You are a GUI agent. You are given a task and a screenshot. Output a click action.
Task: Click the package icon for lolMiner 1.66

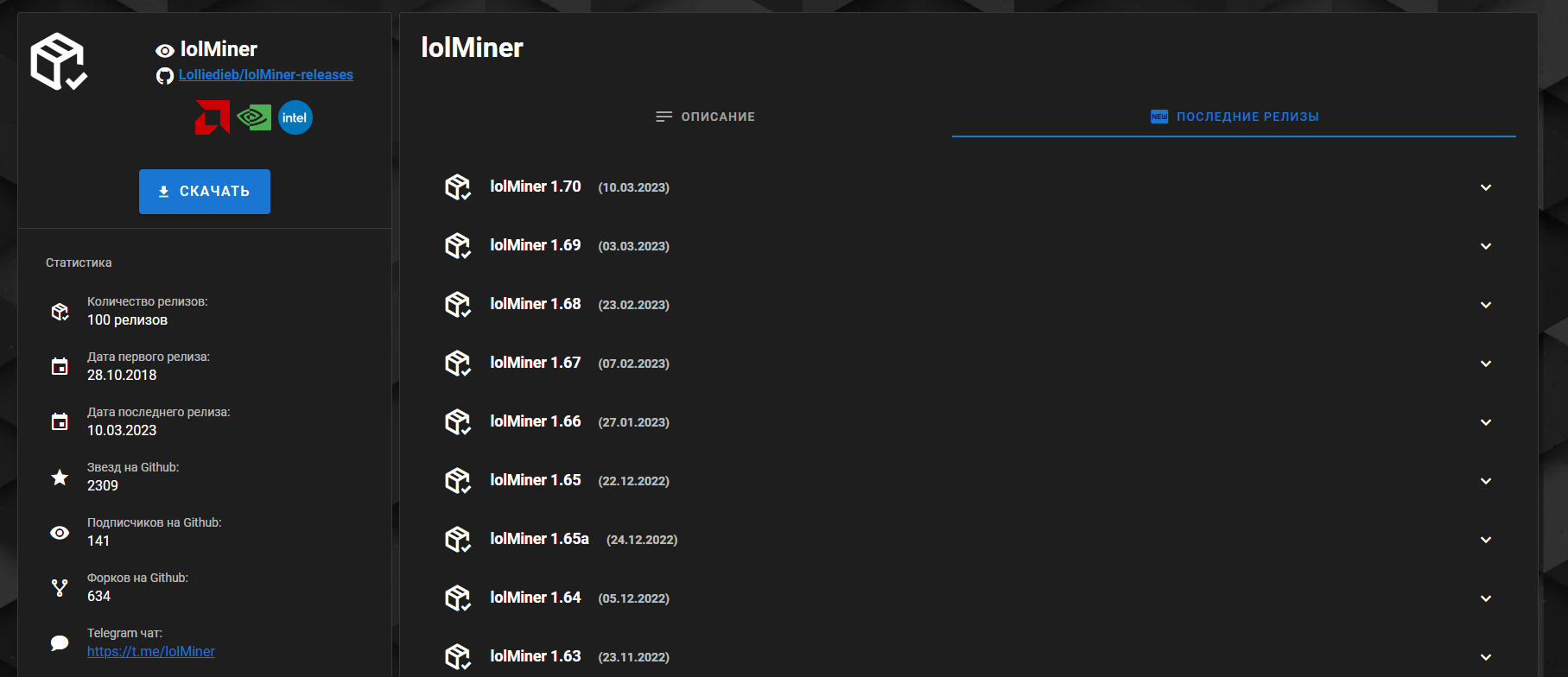click(x=458, y=422)
